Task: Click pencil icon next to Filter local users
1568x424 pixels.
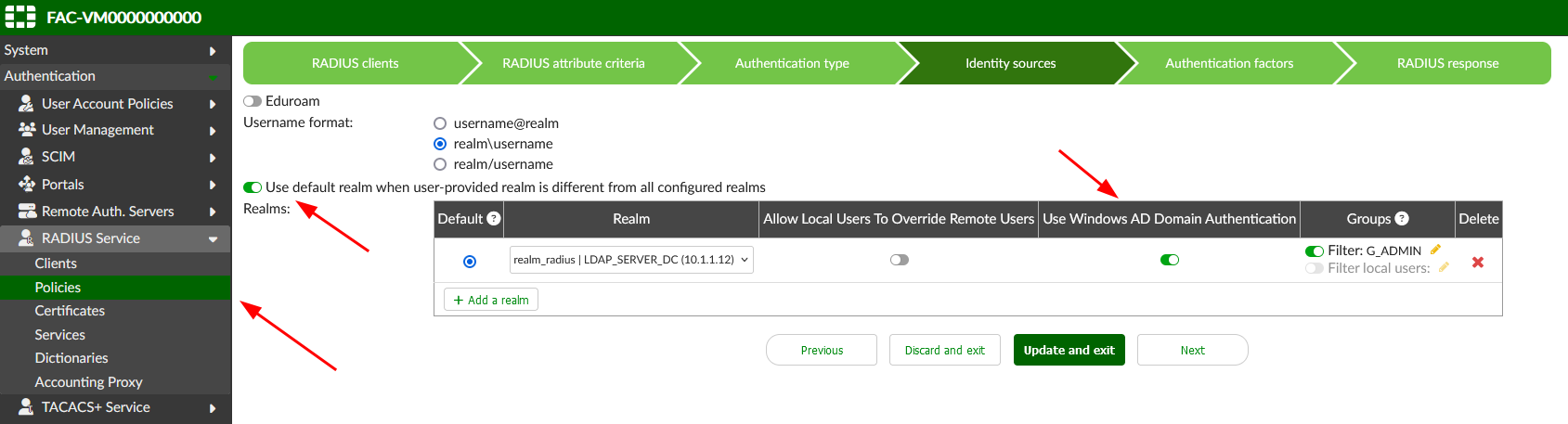Action: (x=1444, y=268)
